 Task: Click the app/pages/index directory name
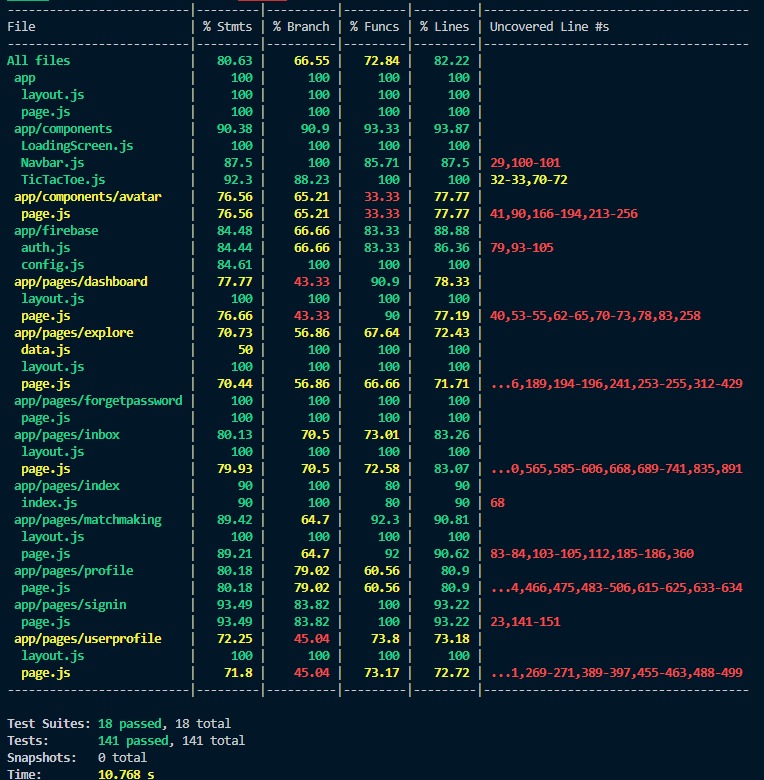point(67,486)
